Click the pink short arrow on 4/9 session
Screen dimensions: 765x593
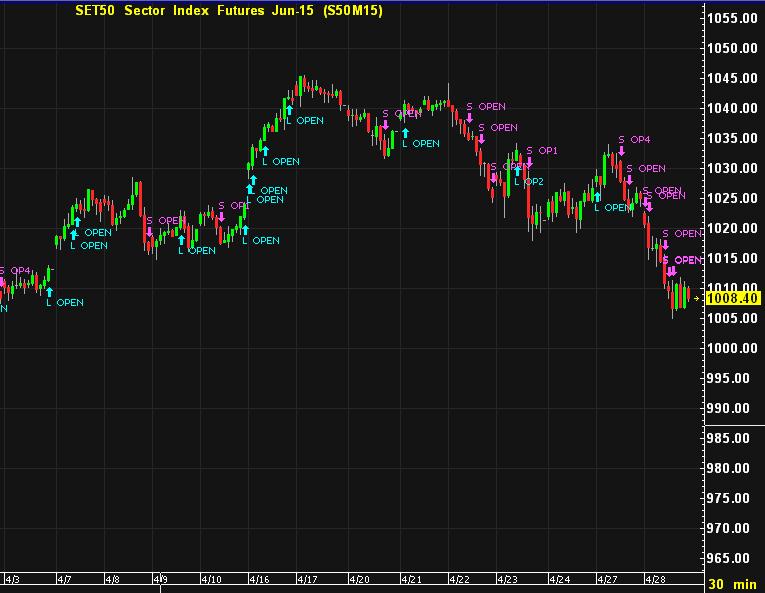[x=149, y=232]
